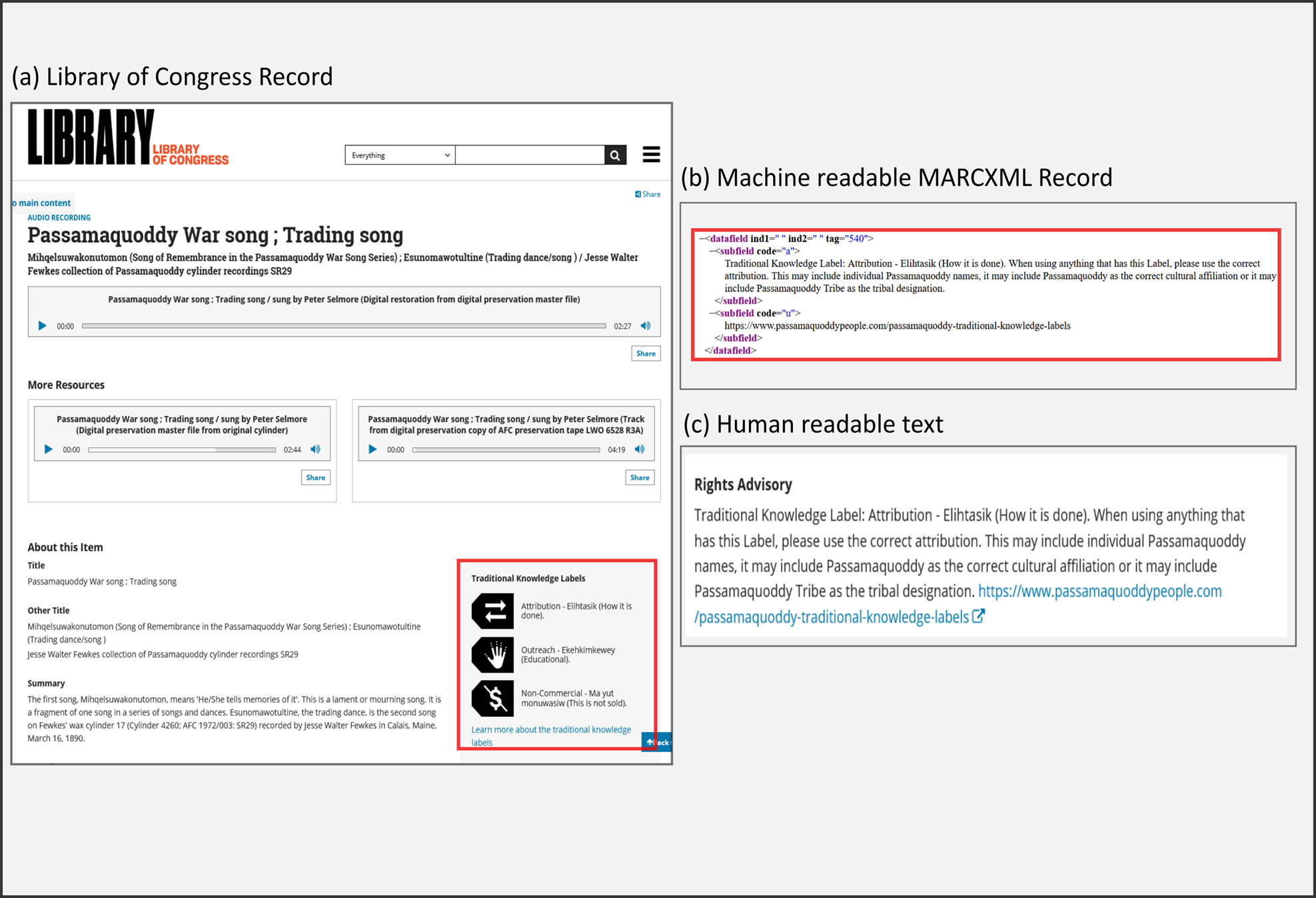1316x898 pixels.
Task: Play the original cylinder master file
Action: [48, 449]
